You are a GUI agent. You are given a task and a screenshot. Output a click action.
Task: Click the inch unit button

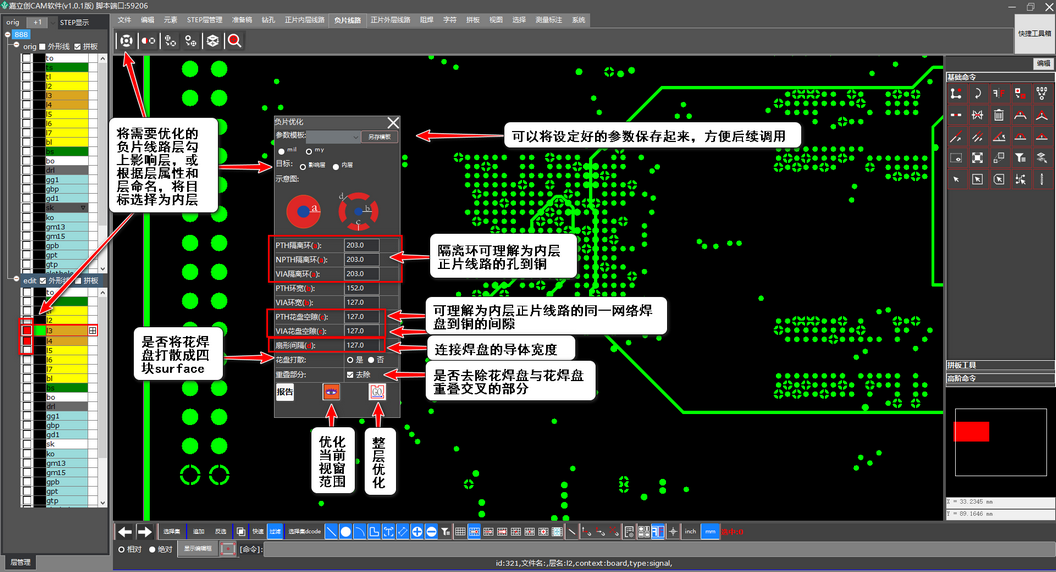pyautogui.click(x=690, y=532)
